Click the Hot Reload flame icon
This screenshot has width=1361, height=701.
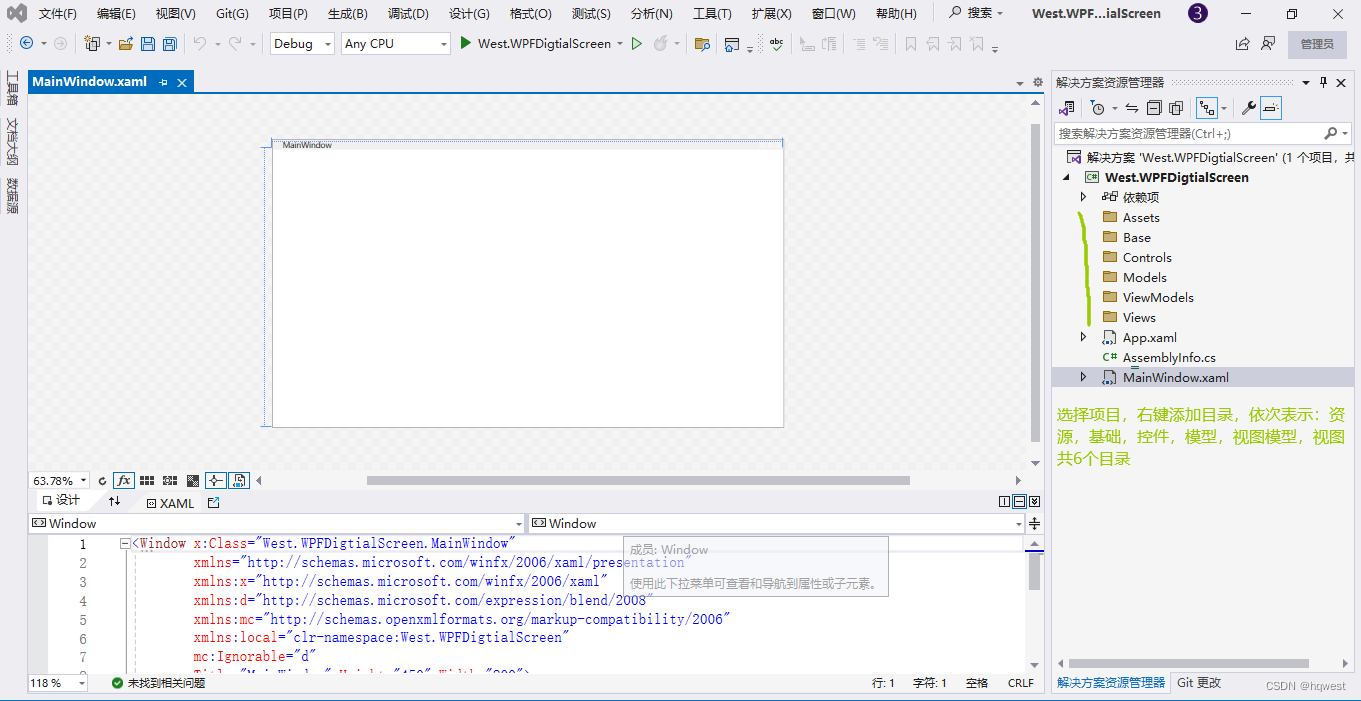660,44
